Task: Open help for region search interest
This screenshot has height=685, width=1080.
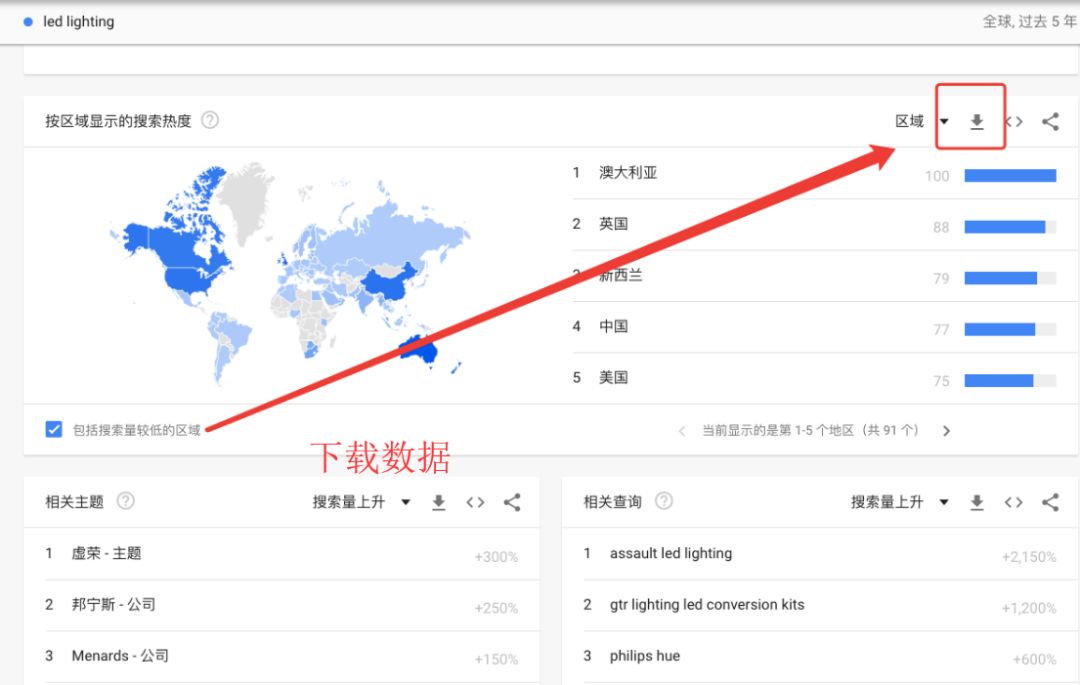Action: (x=210, y=120)
